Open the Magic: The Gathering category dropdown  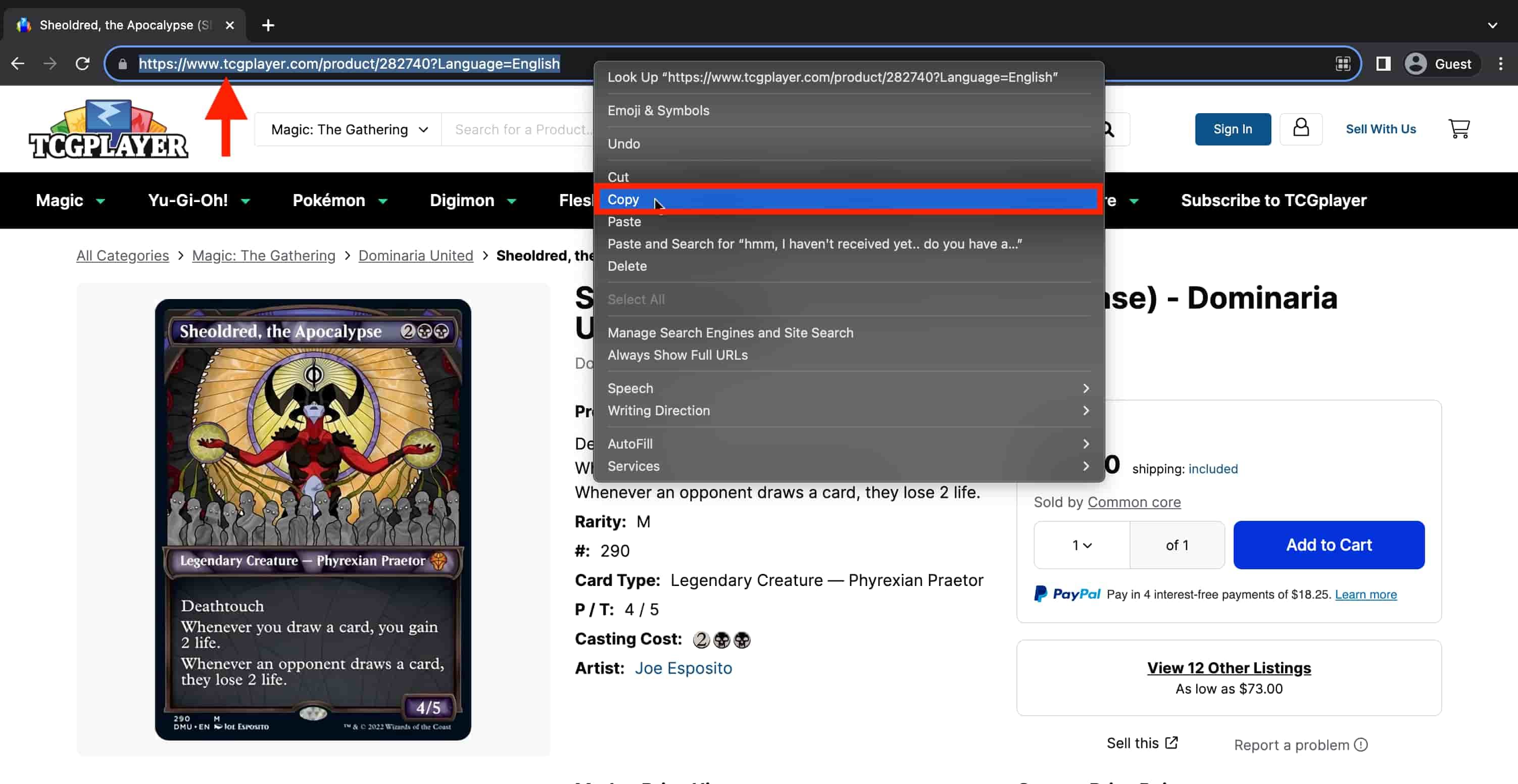(348, 129)
